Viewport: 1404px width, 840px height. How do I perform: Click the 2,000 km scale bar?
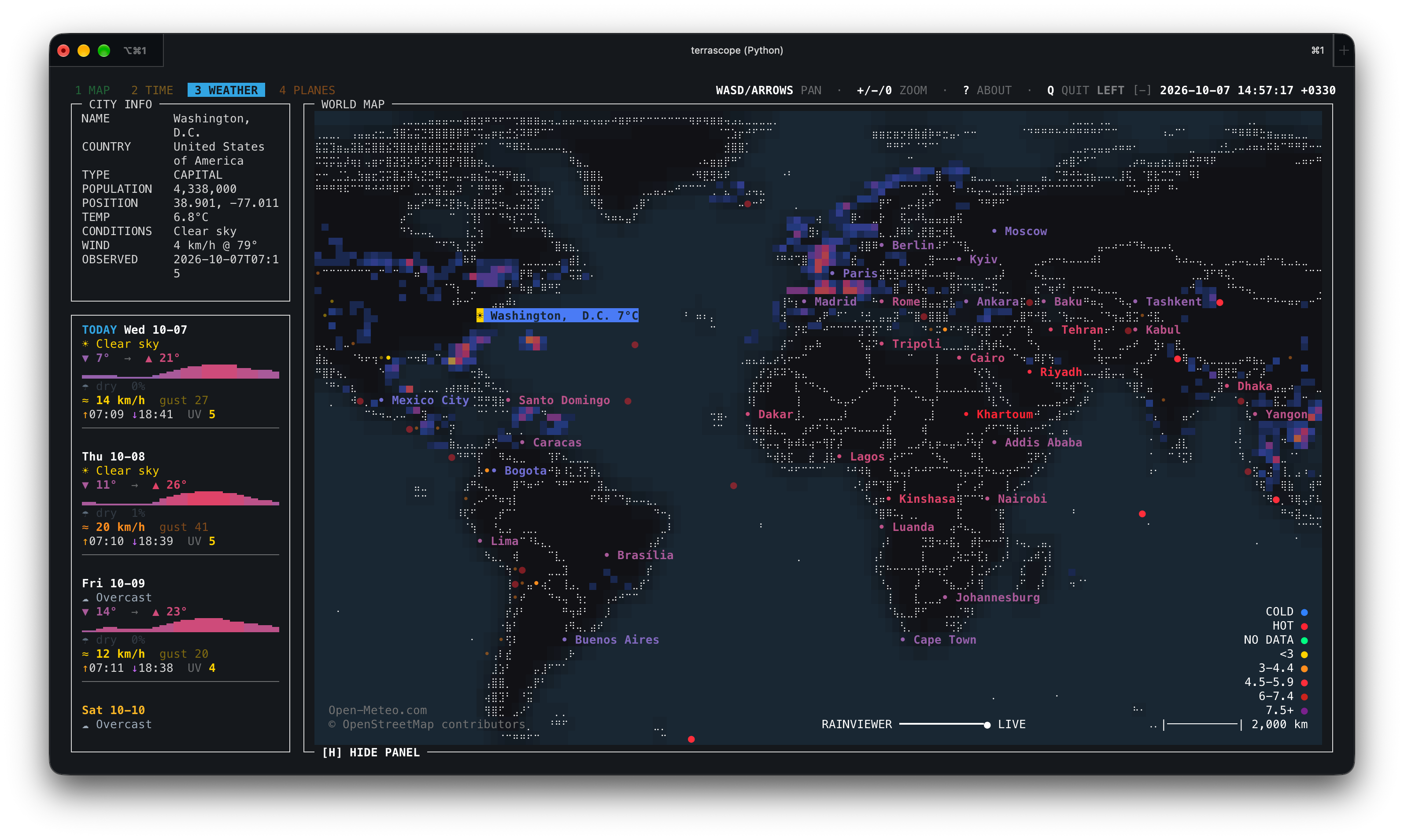coord(1235,725)
